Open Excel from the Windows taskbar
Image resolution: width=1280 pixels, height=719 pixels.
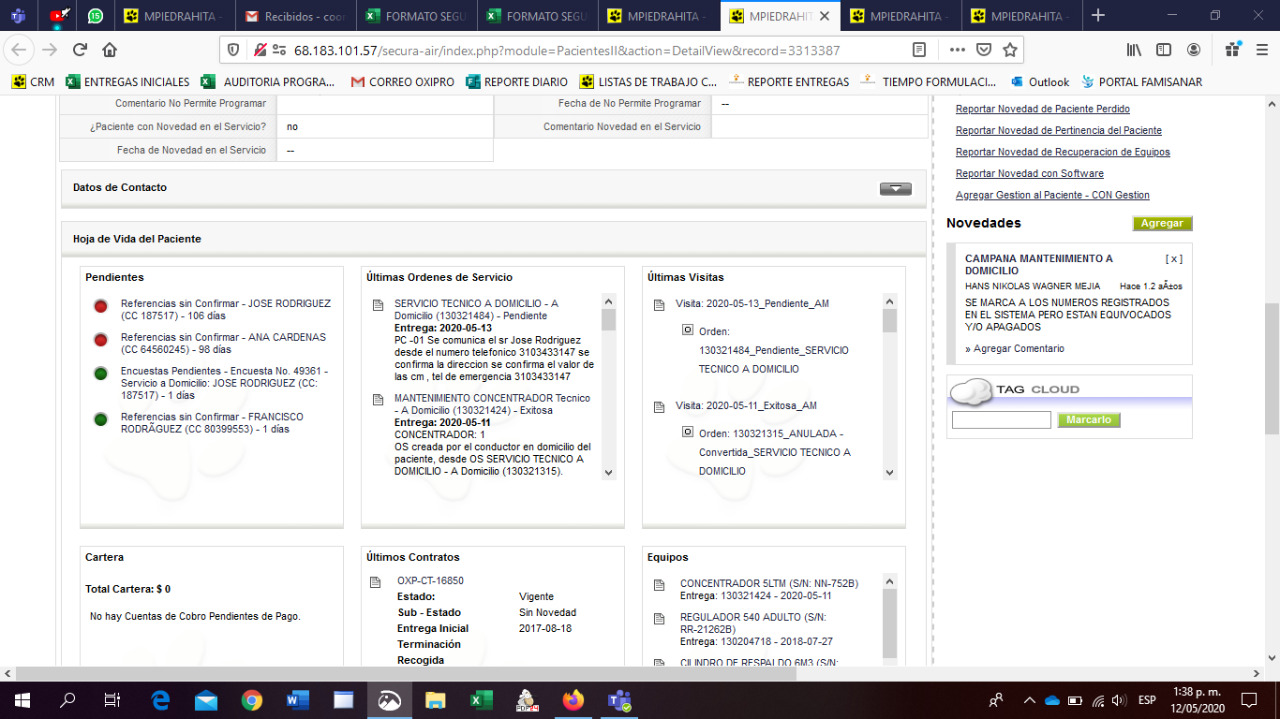481,700
